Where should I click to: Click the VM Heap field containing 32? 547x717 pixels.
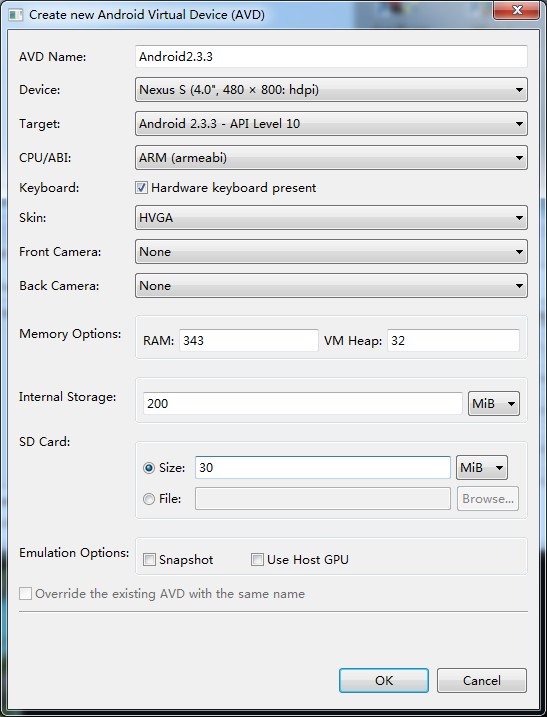pyautogui.click(x=453, y=340)
